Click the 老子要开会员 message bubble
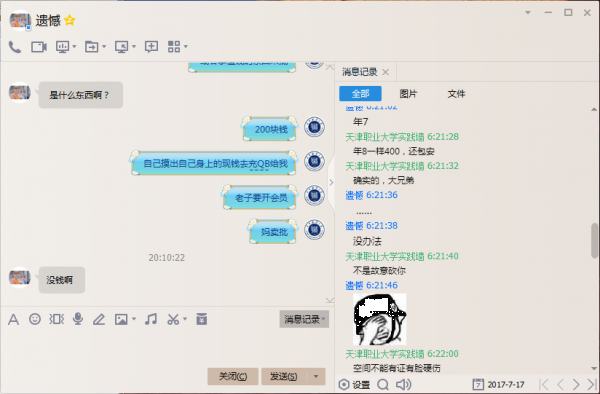Image resolution: width=600 pixels, height=394 pixels. pyautogui.click(x=260, y=197)
